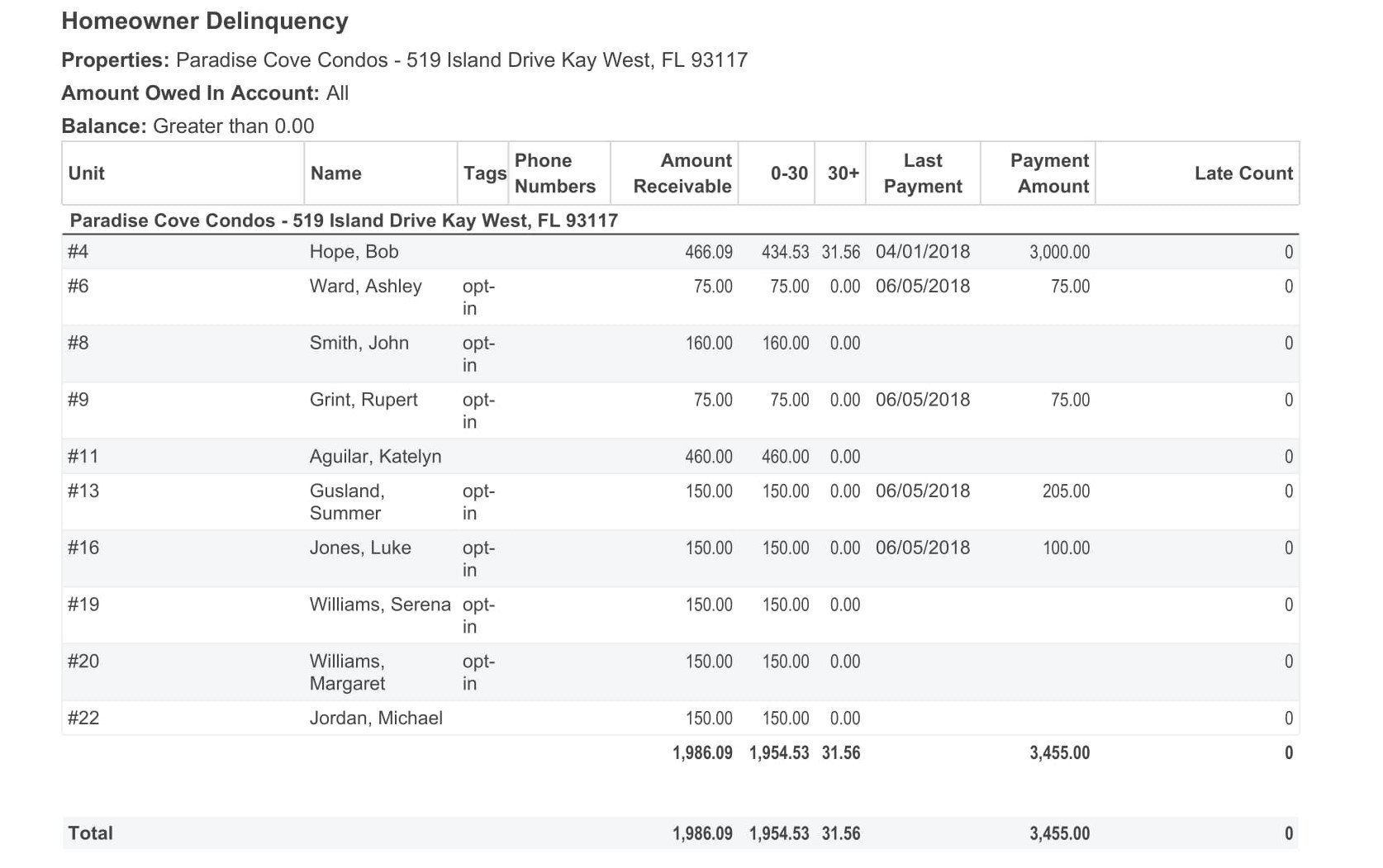This screenshot has width=1383, height=868.
Task: Click unit #8 in the table
Action: [78, 344]
